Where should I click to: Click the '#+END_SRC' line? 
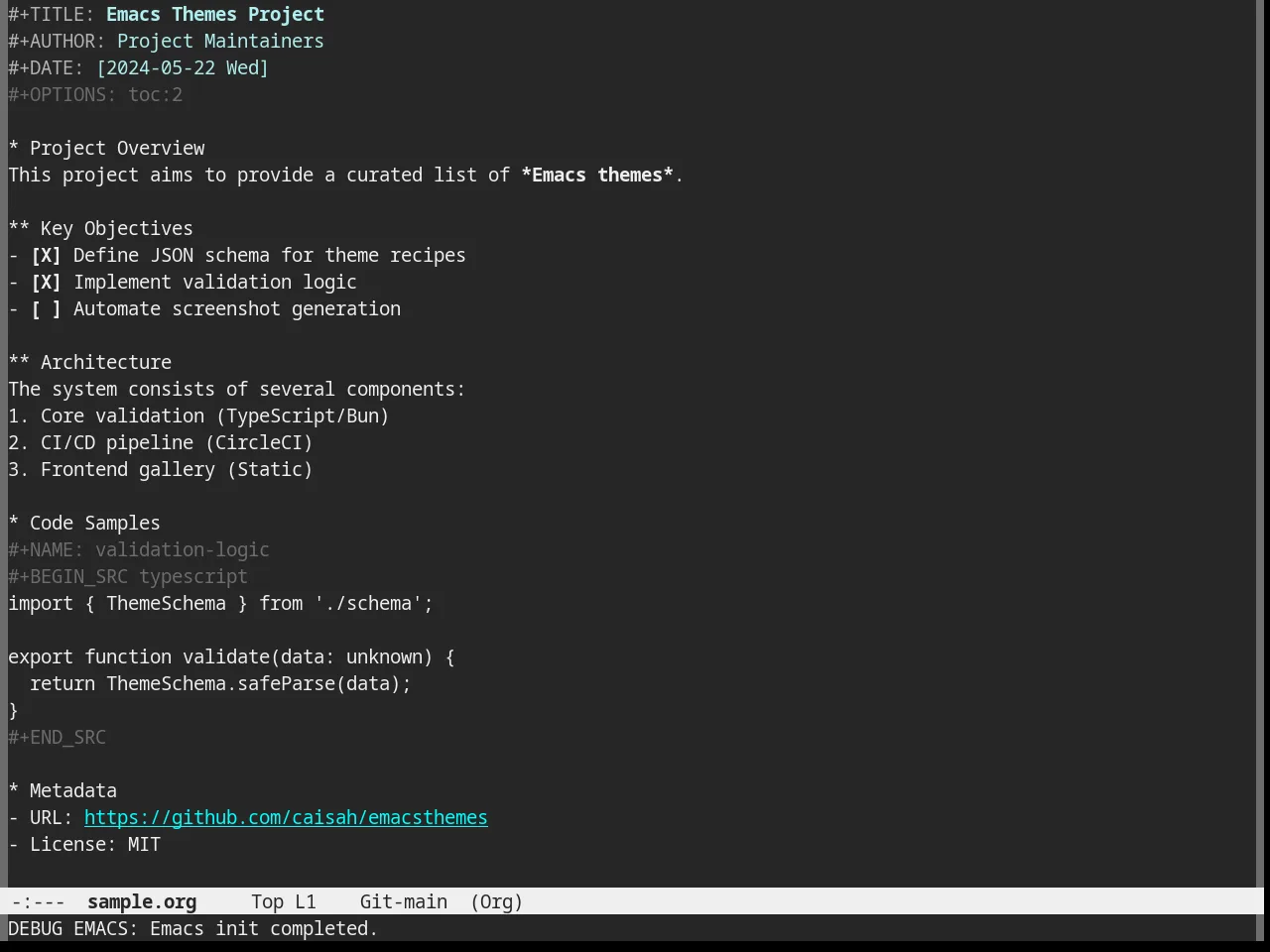pos(57,738)
